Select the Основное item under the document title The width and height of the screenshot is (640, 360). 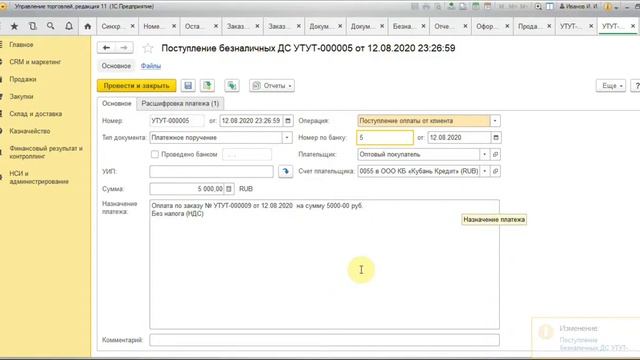[x=116, y=66]
